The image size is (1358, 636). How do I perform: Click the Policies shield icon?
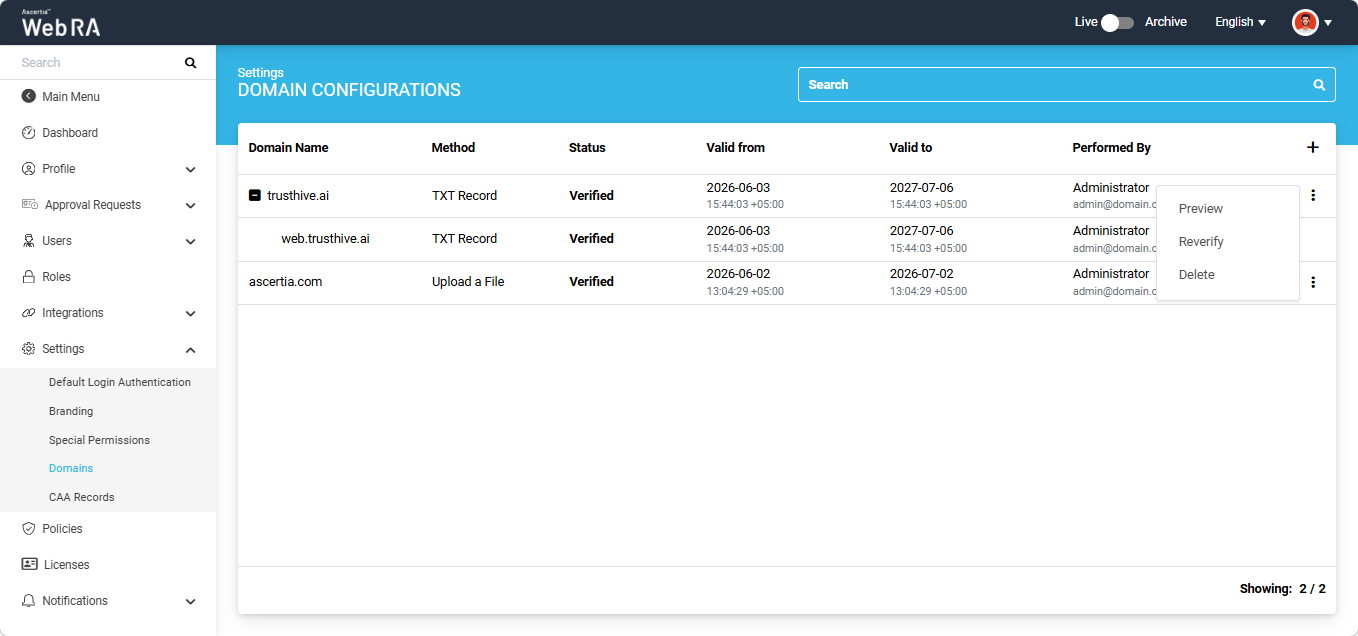pyautogui.click(x=29, y=528)
